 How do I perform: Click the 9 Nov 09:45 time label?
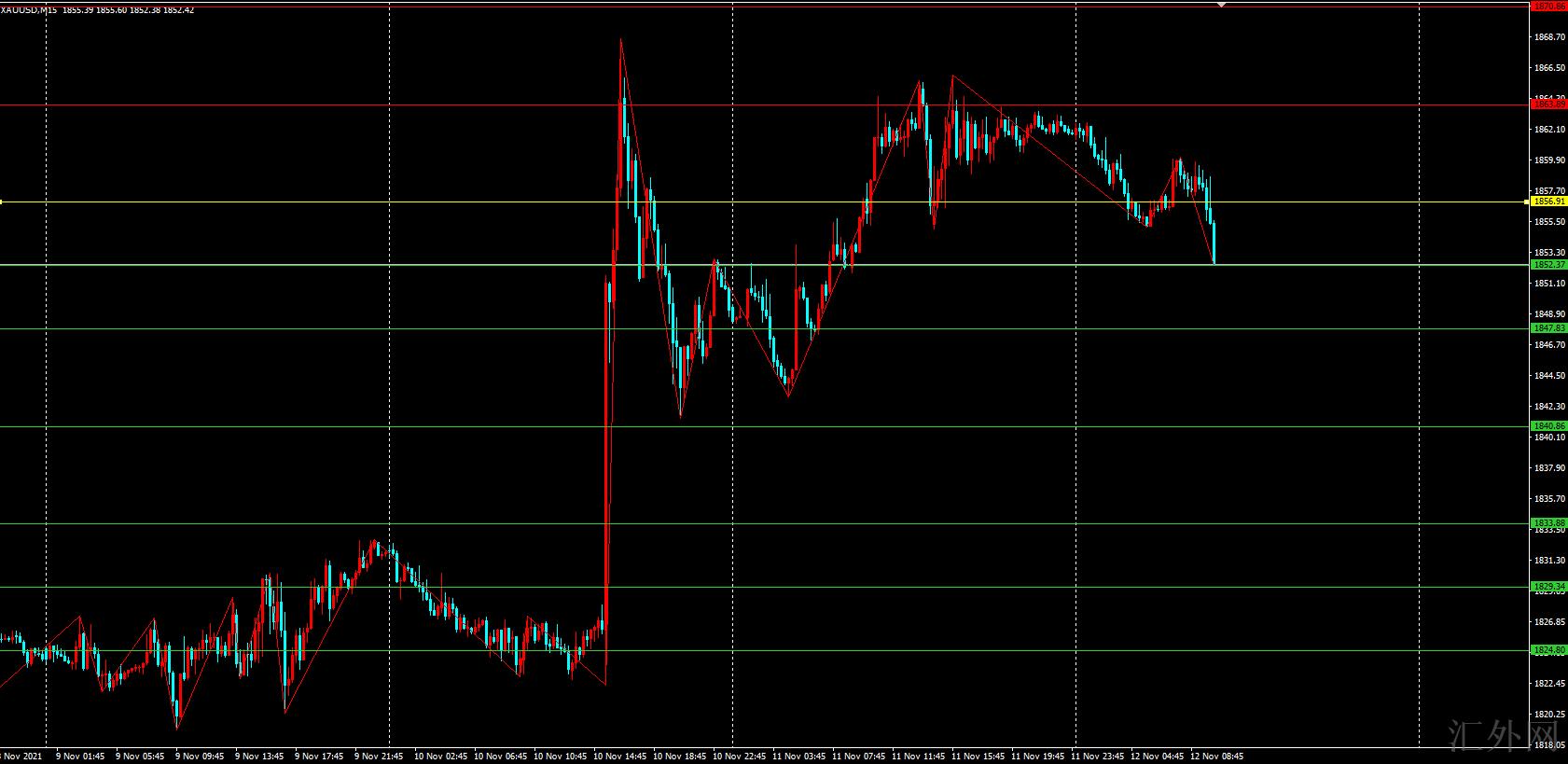click(x=200, y=757)
